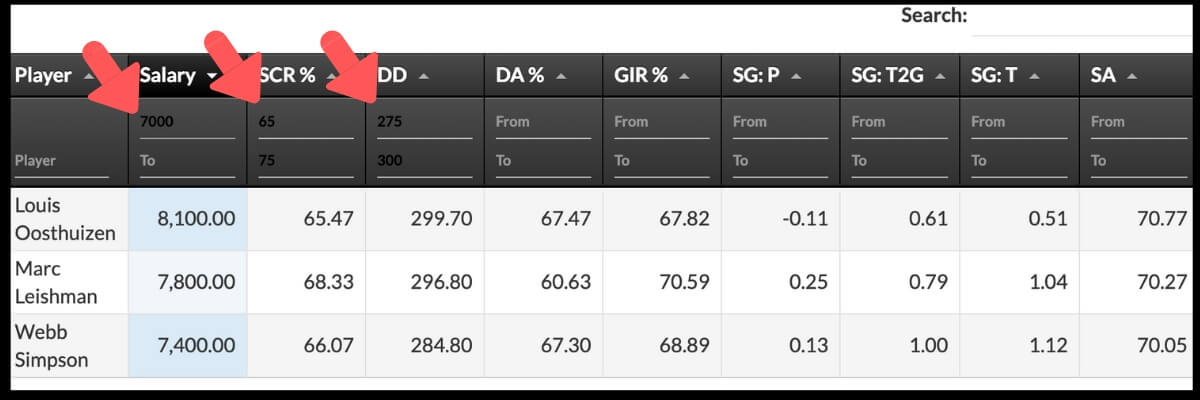
Task: Click the Player name filter field
Action: pos(62,161)
